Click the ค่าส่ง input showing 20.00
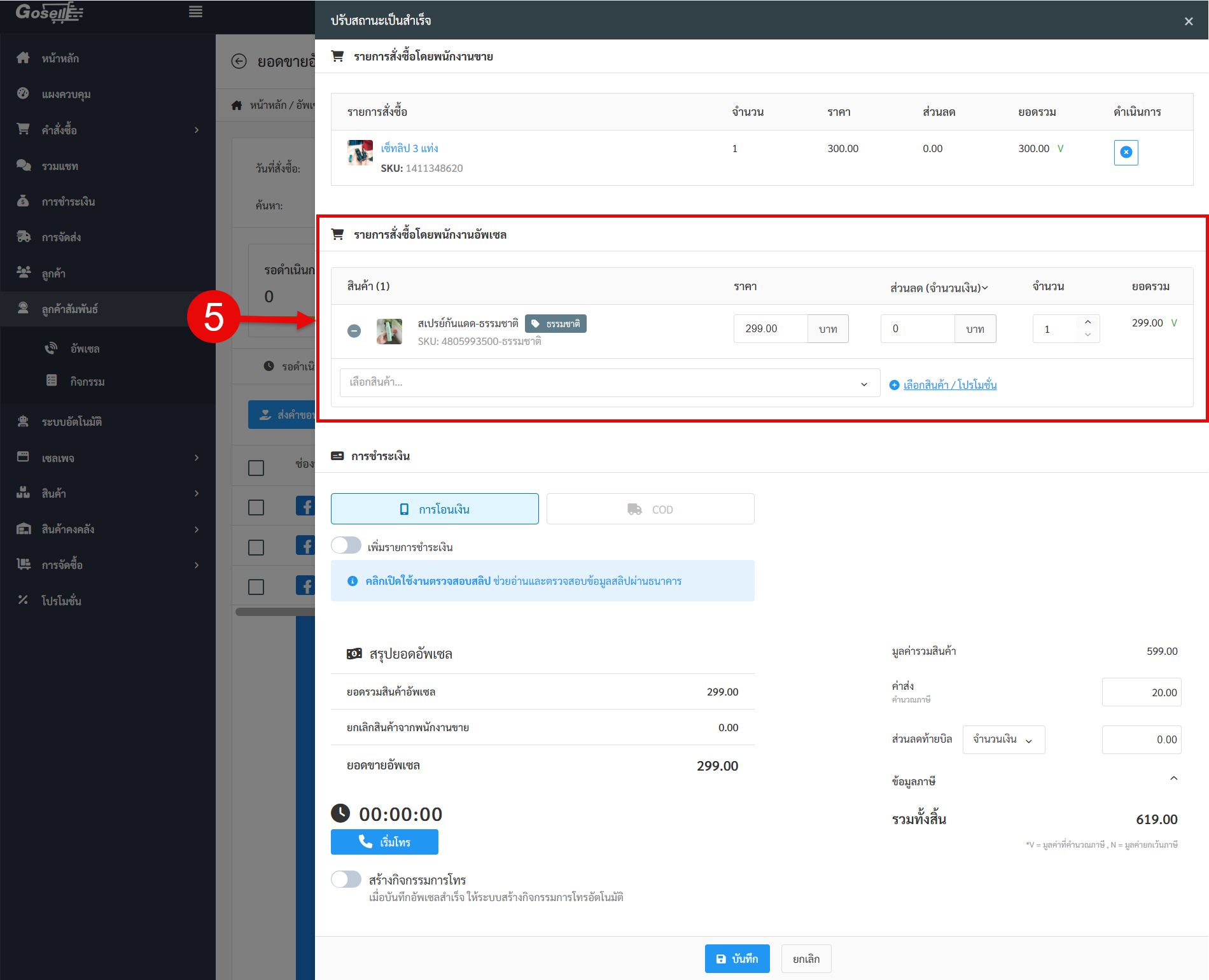This screenshot has width=1209, height=980. click(1142, 692)
